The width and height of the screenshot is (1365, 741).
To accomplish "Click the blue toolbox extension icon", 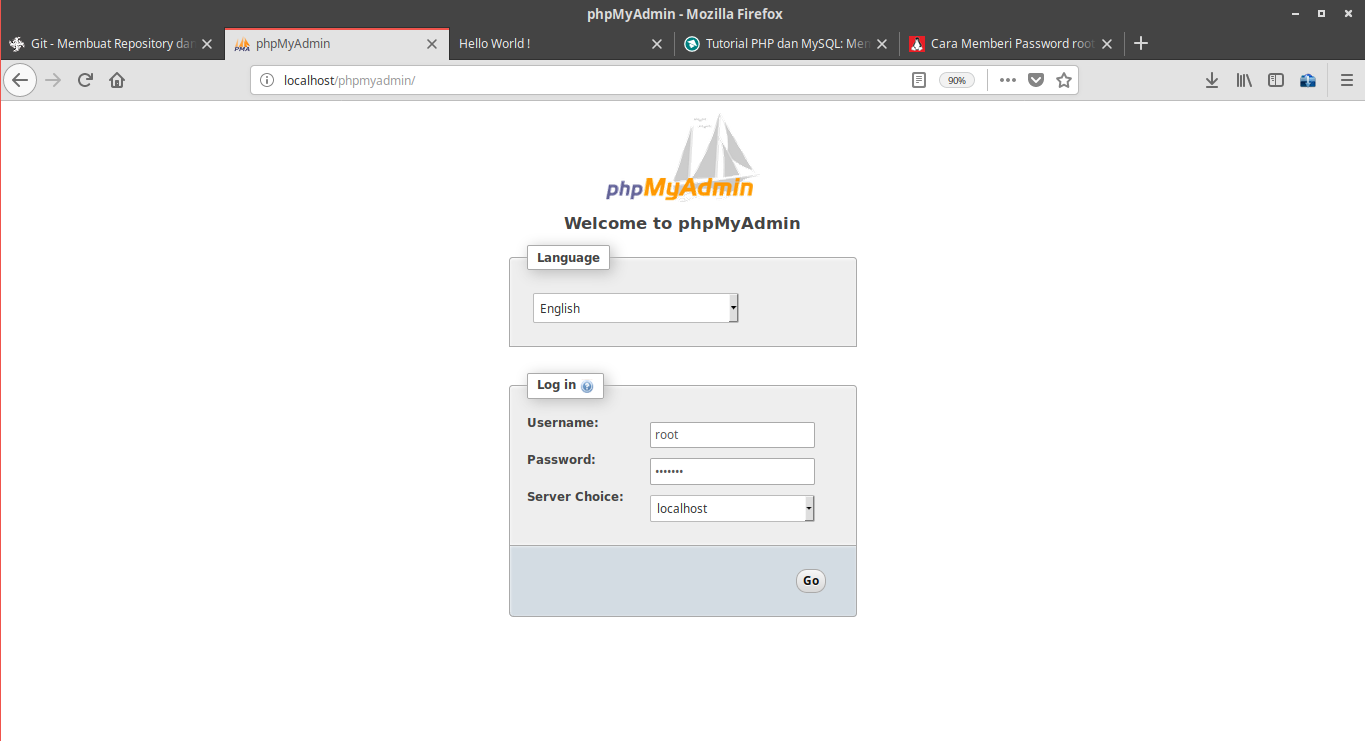I will [x=1308, y=80].
